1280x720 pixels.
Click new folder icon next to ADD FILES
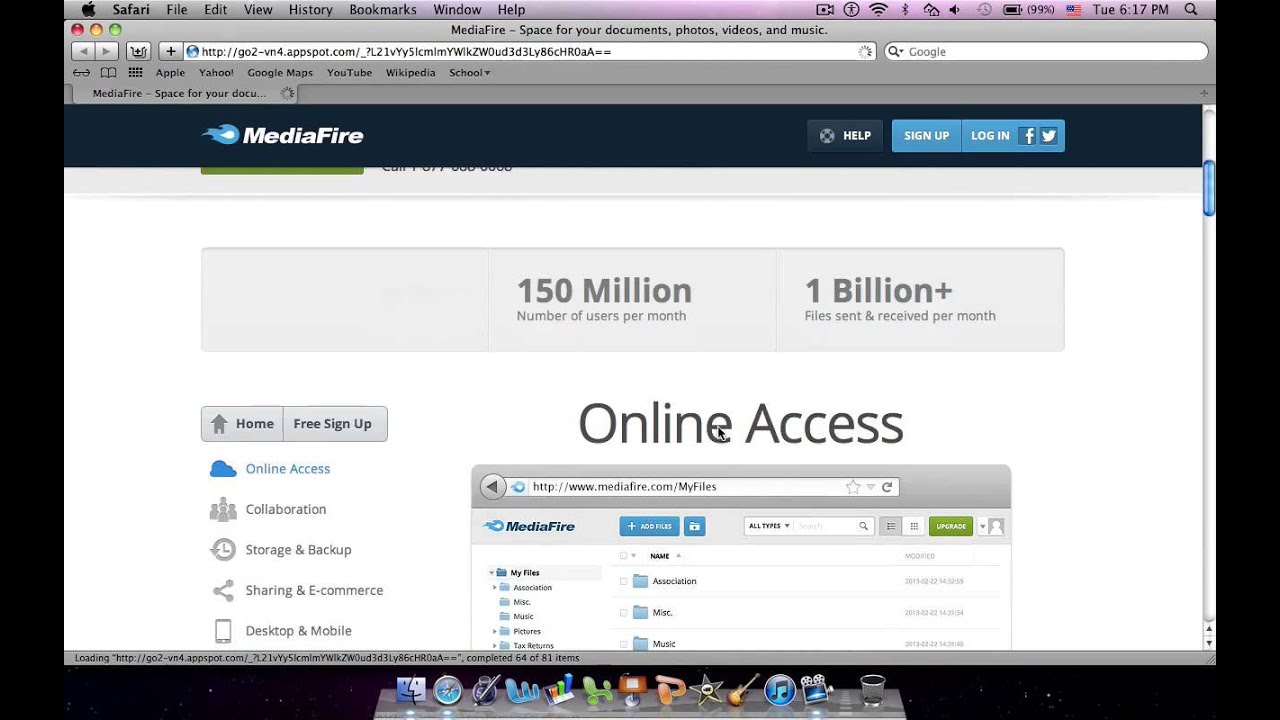pyautogui.click(x=694, y=526)
